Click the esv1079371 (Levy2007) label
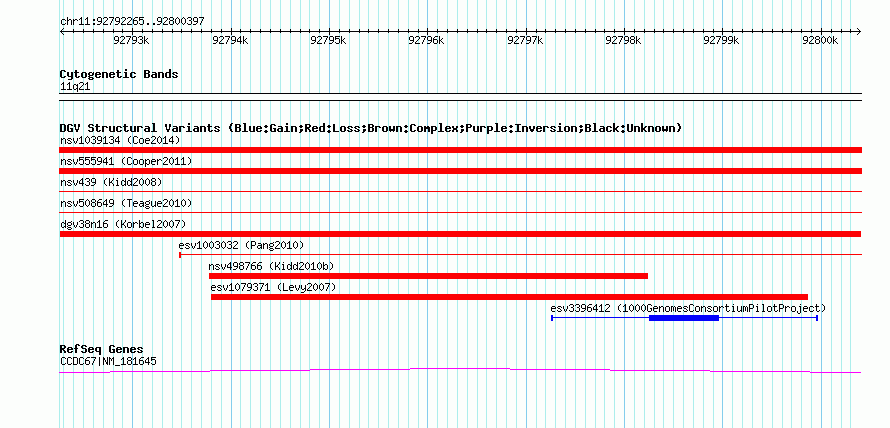 pos(274,287)
